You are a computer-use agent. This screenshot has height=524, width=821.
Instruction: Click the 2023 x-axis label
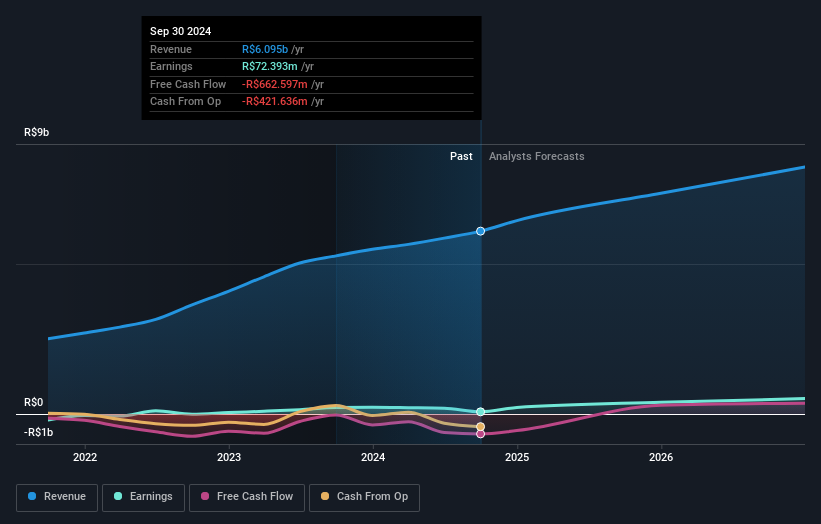(229, 457)
